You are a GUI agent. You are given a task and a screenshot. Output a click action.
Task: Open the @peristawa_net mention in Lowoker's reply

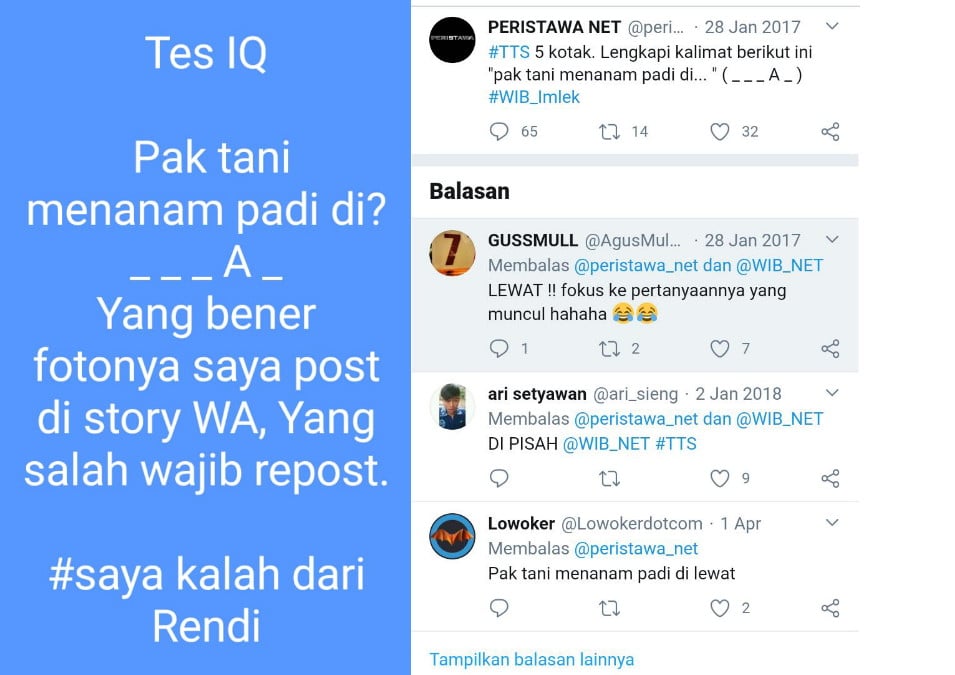click(x=636, y=548)
